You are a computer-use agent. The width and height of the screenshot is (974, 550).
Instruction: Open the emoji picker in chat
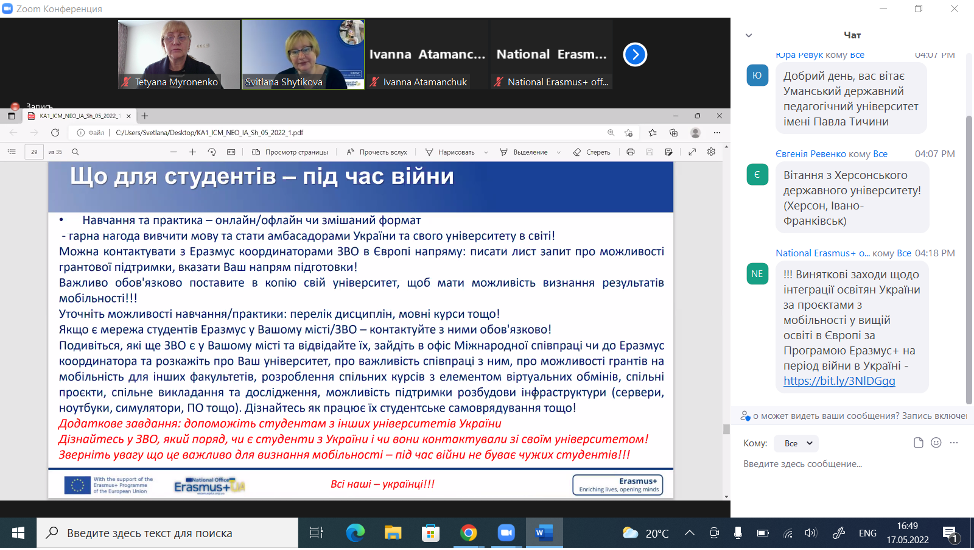point(936,443)
